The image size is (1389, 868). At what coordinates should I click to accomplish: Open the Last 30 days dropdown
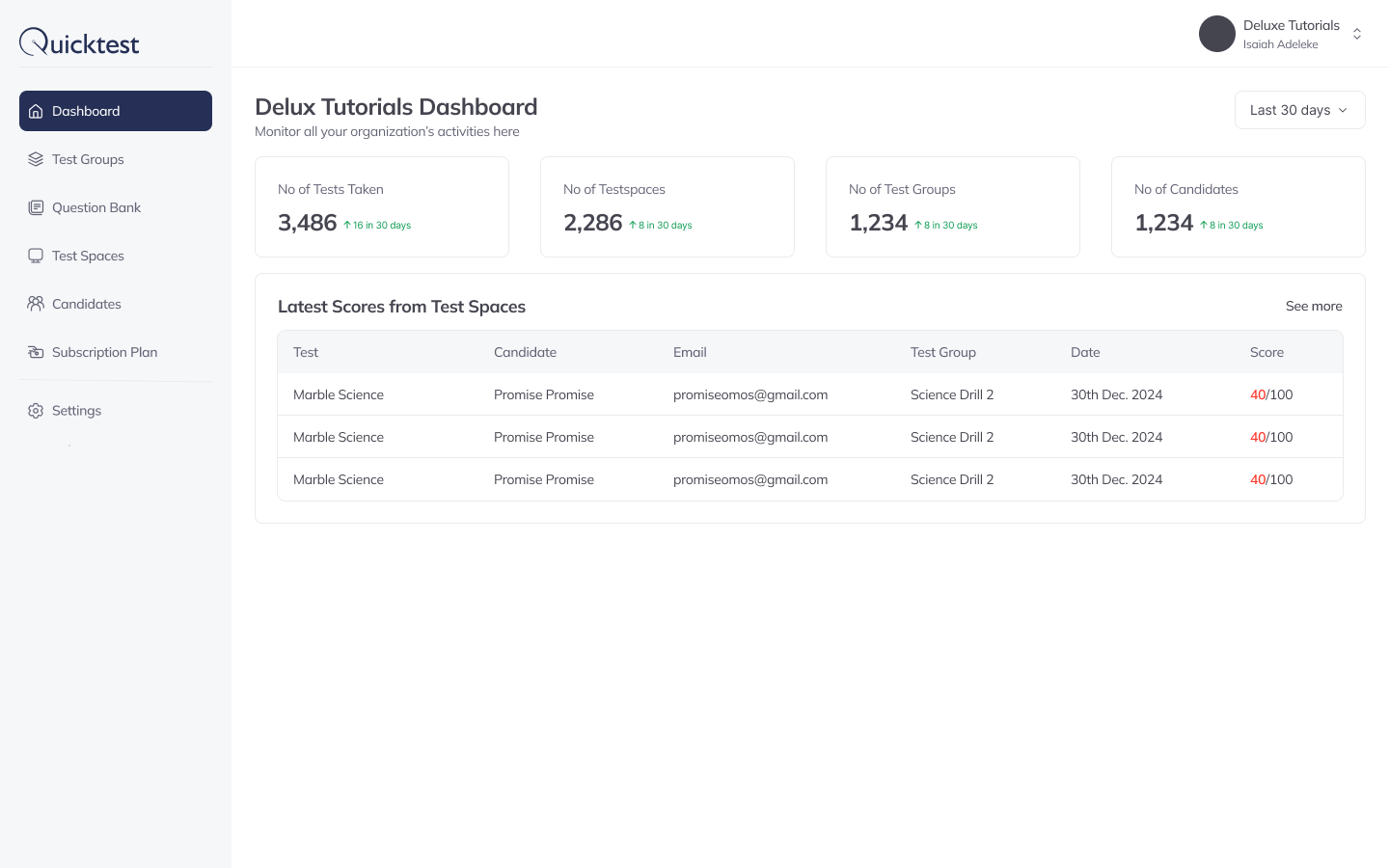(1299, 110)
